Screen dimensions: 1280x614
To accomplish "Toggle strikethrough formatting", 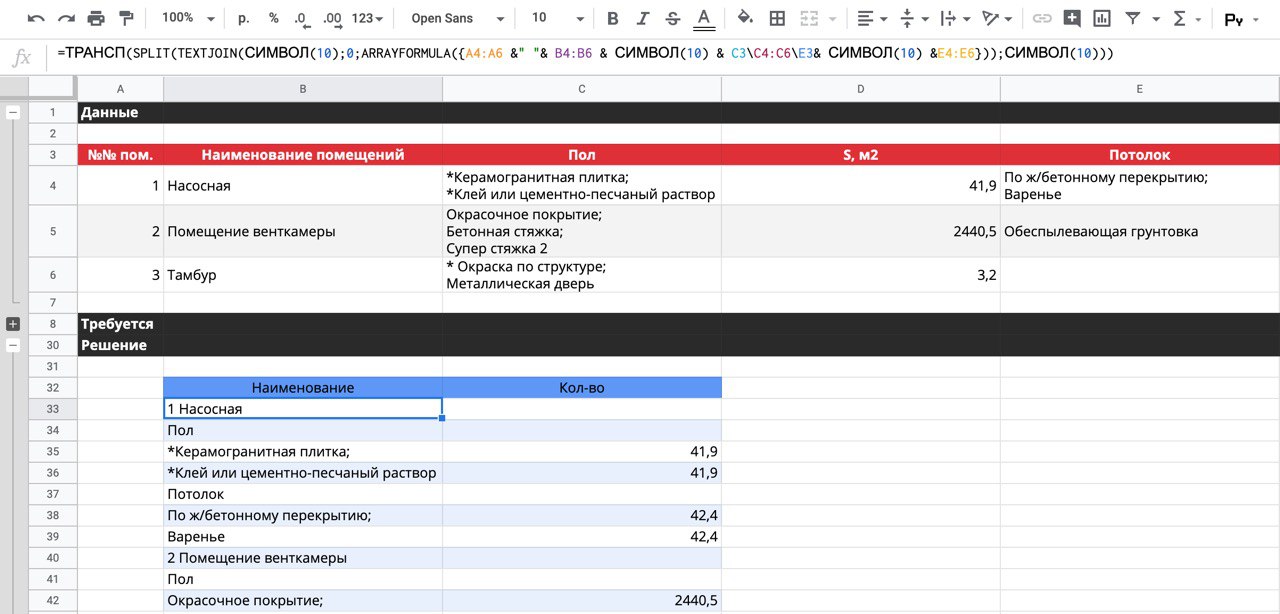I will (x=673, y=18).
